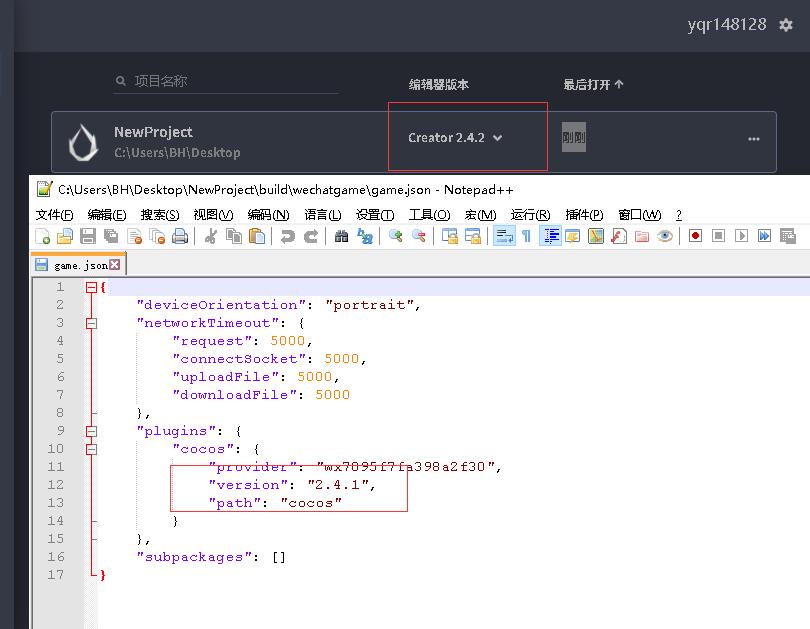Open the 搜索(S) menu
This screenshot has height=629, width=810.
coord(160,215)
